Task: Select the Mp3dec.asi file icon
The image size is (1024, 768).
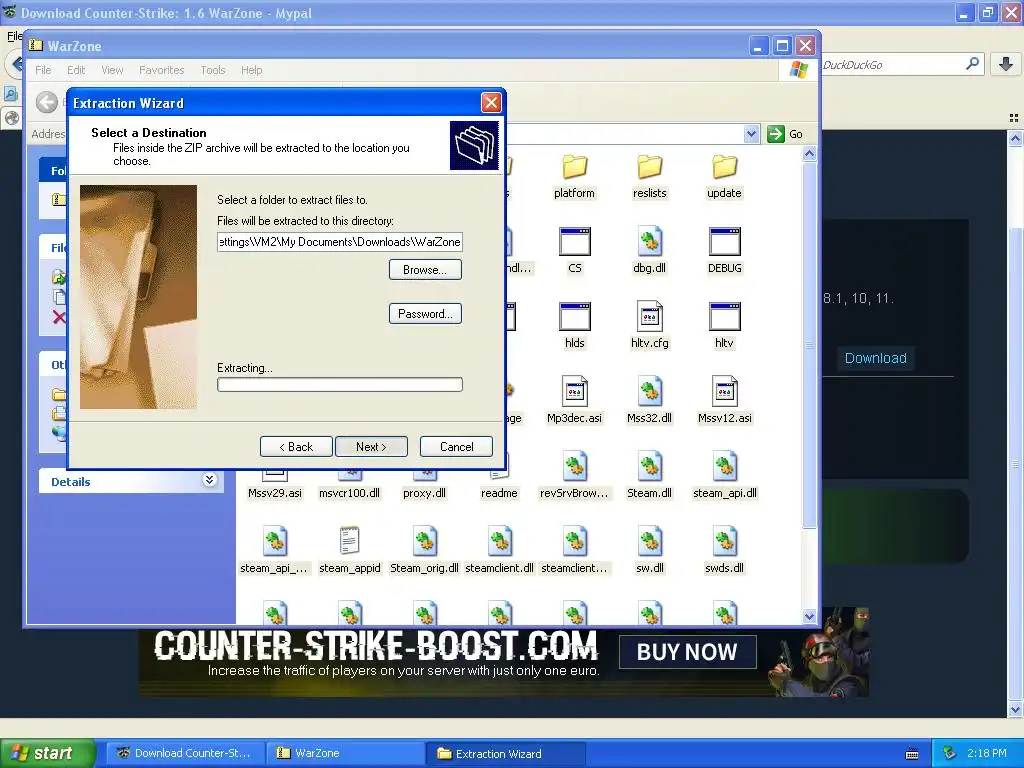Action: pyautogui.click(x=575, y=391)
